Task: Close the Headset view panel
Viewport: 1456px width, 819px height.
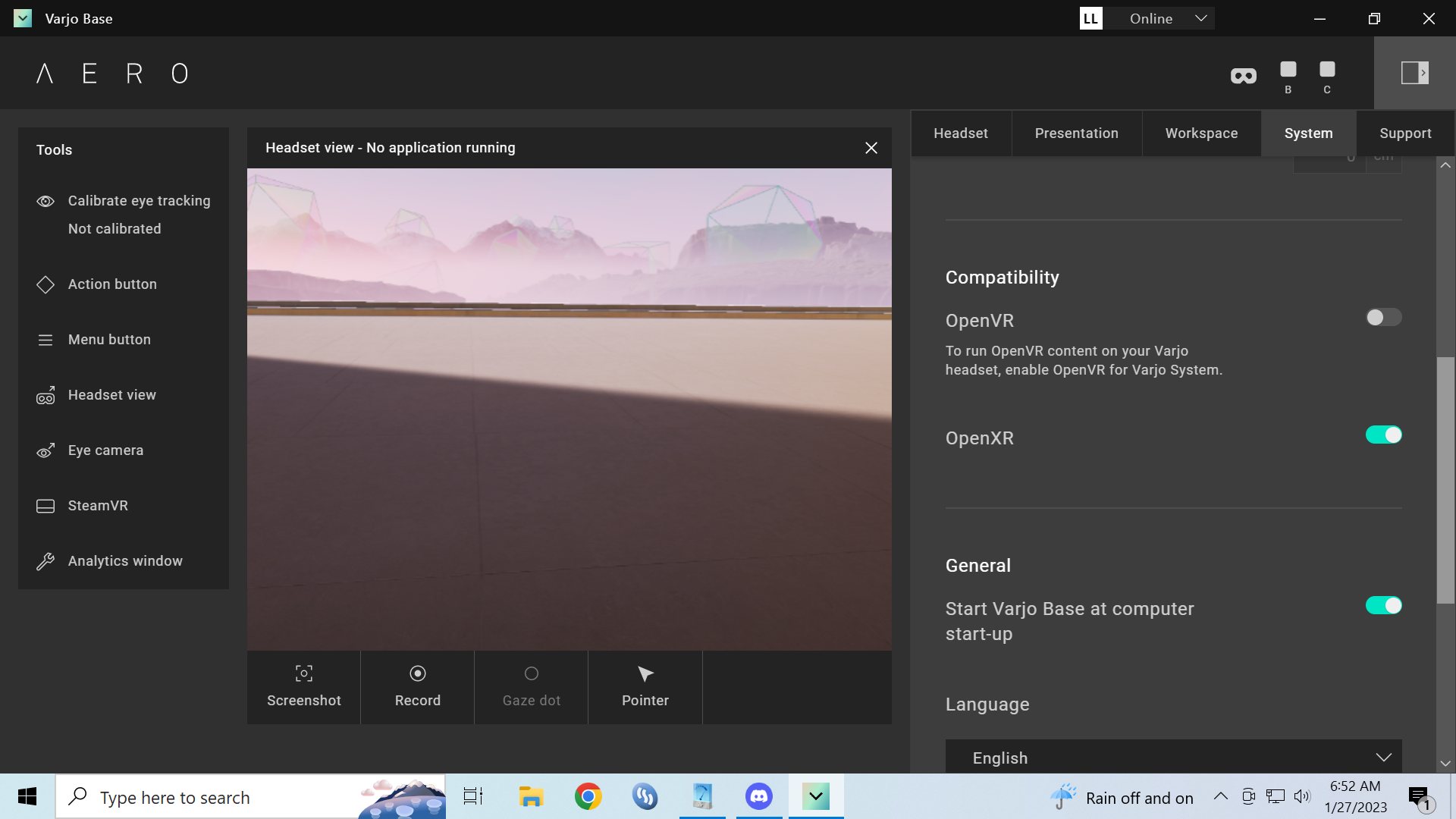Action: coord(871,148)
